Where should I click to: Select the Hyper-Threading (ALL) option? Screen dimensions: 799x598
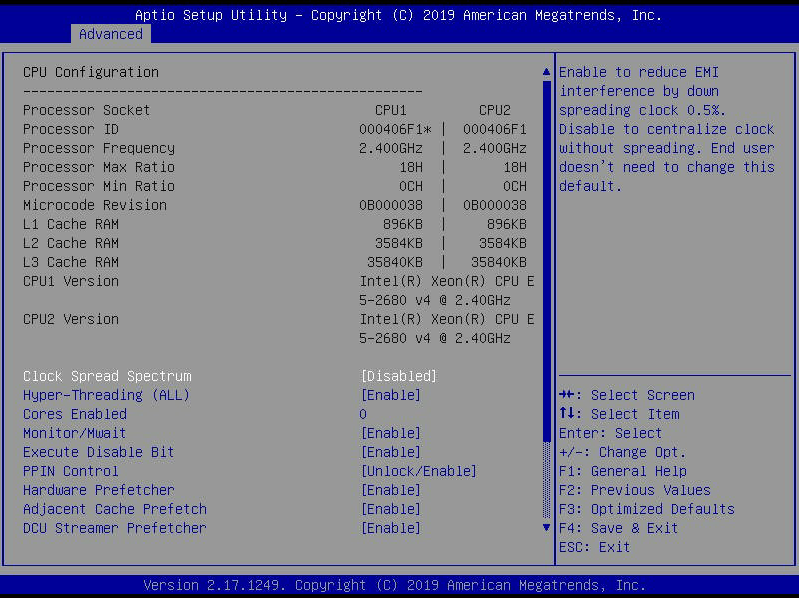(106, 395)
